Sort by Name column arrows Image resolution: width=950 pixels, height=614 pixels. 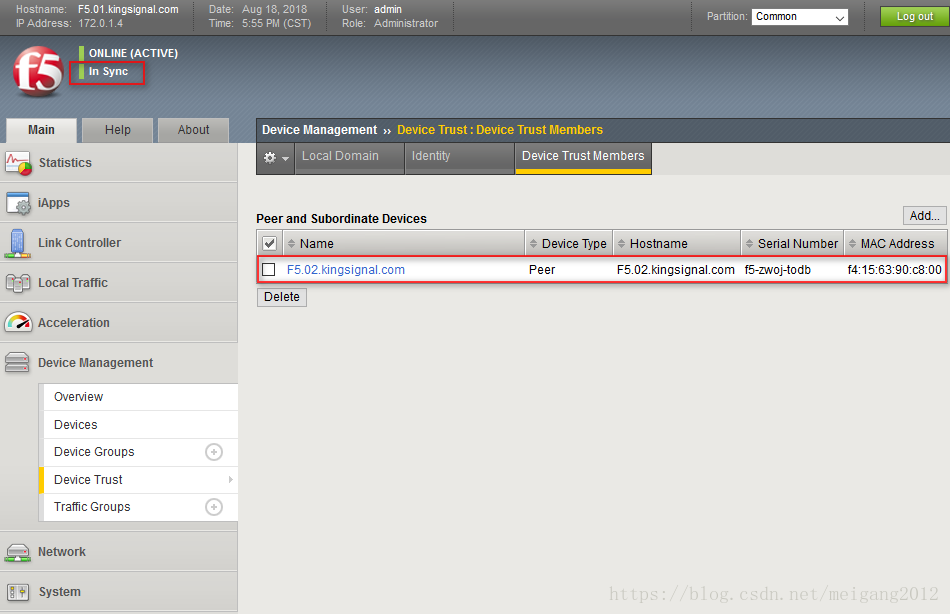291,244
